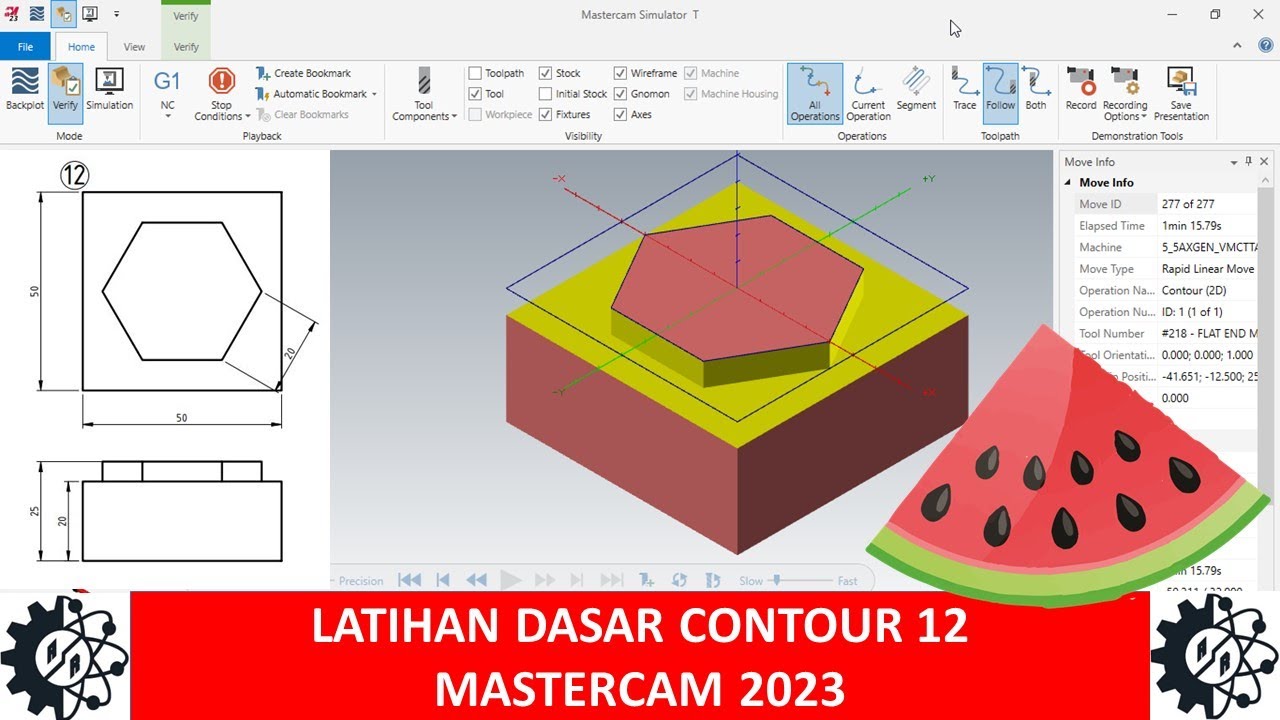1280x720 pixels.
Task: Click Automatic Bookmark
Action: point(312,94)
